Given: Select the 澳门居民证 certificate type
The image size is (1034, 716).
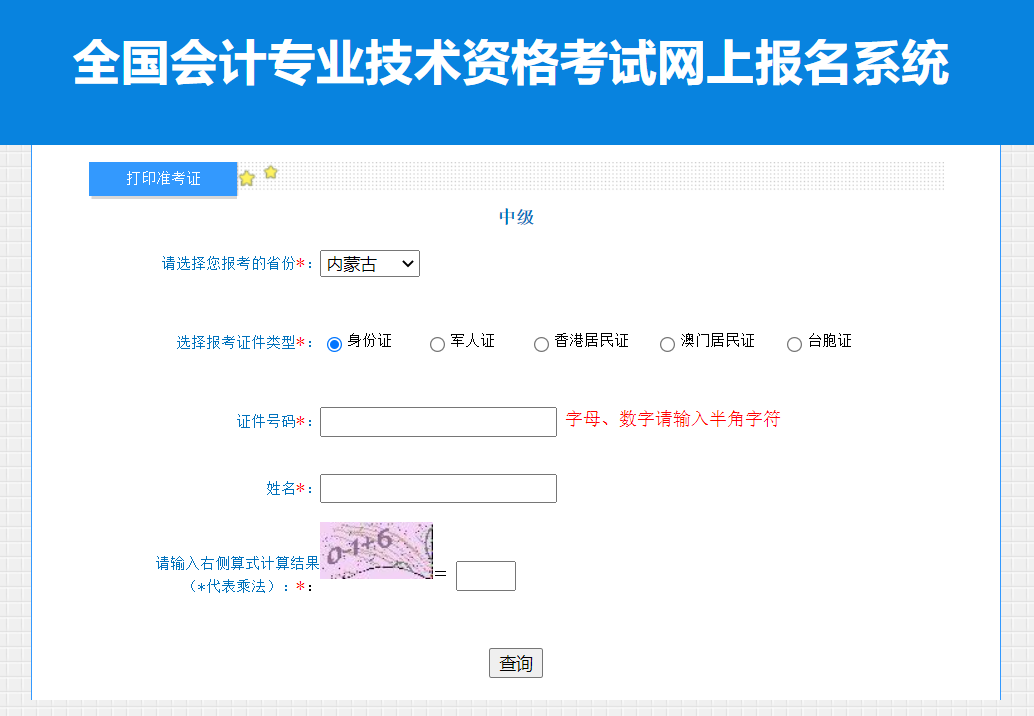Looking at the screenshot, I should point(666,343).
